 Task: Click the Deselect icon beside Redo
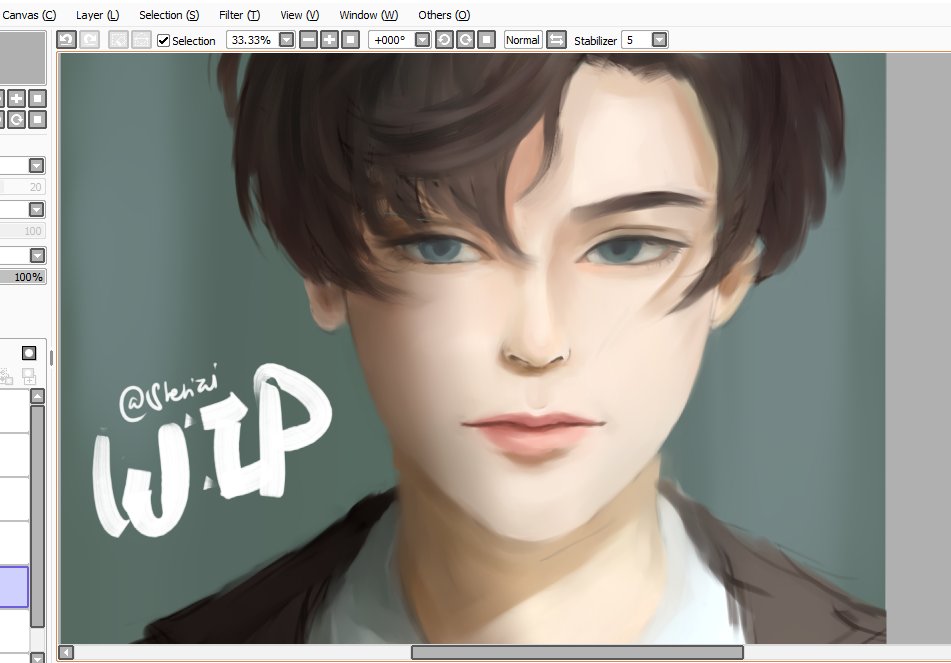[x=118, y=40]
